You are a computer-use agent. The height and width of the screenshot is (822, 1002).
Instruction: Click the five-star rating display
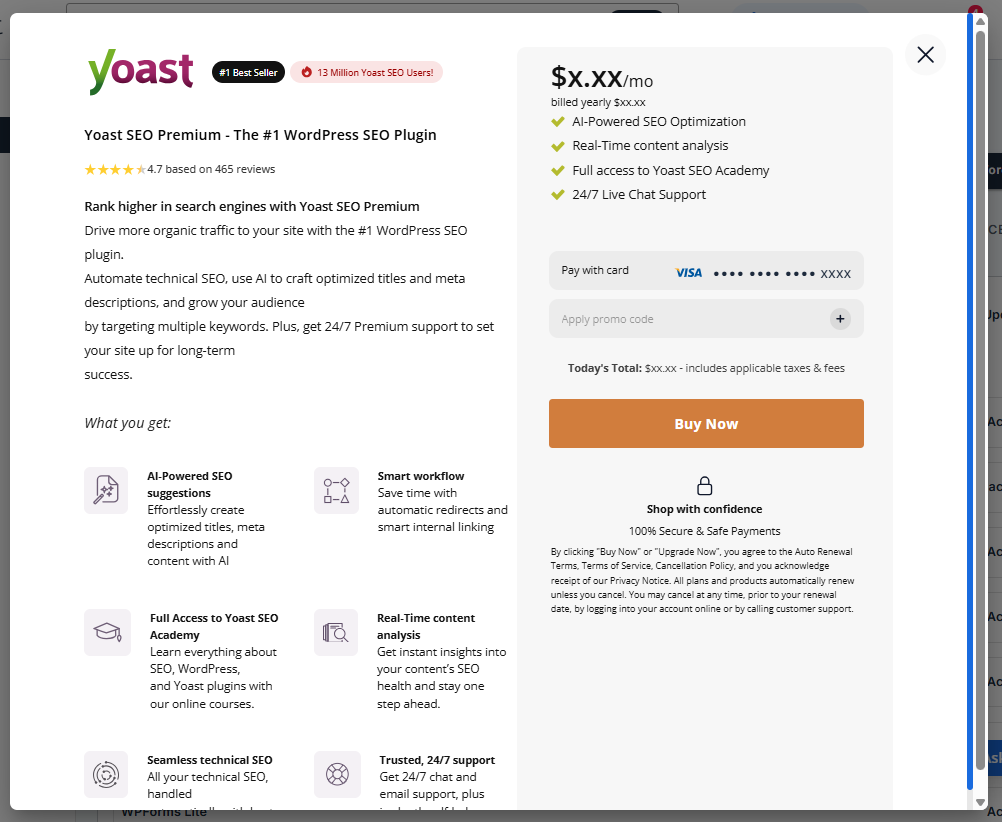tap(113, 169)
